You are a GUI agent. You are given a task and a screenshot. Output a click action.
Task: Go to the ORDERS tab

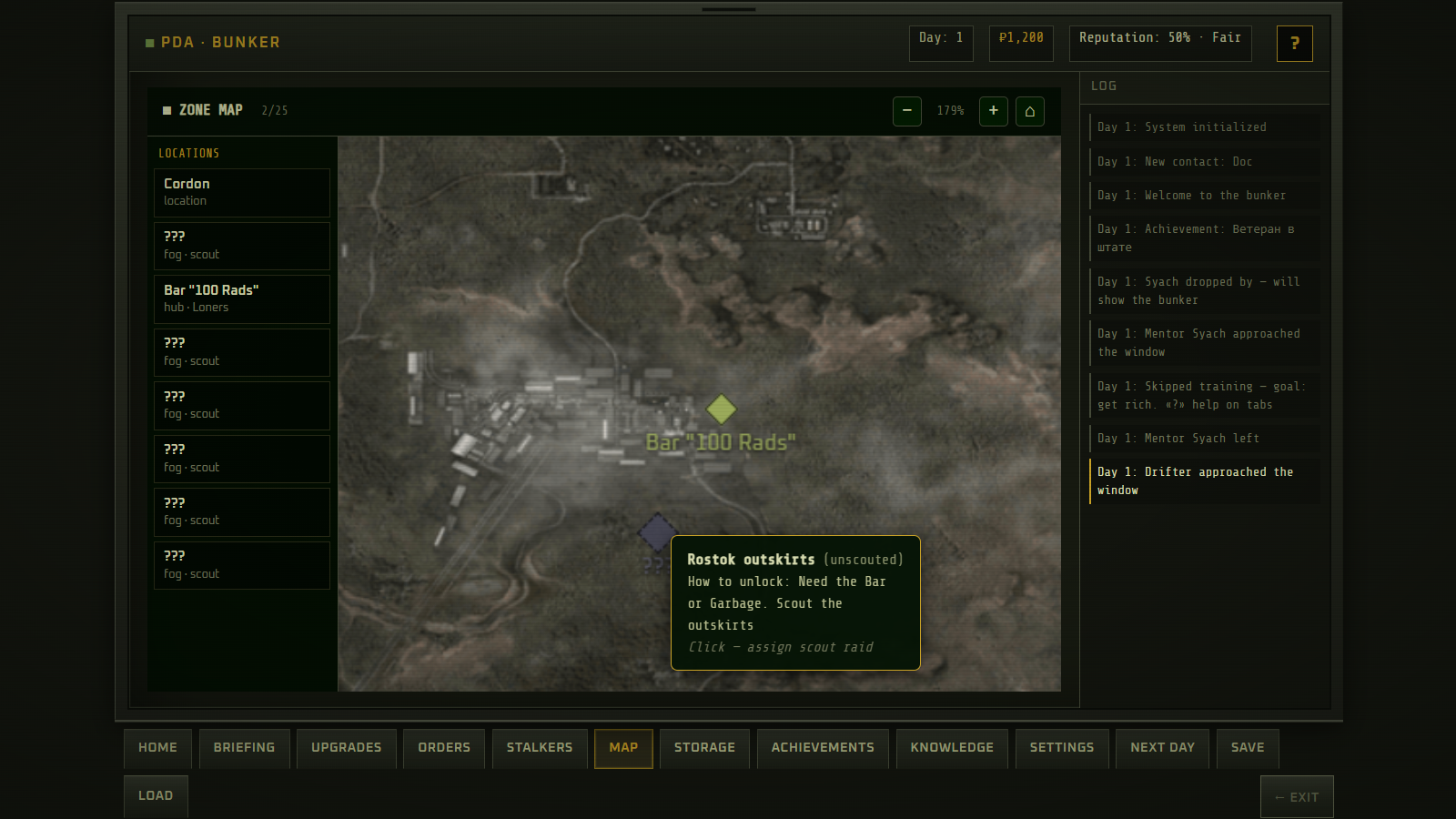(x=444, y=748)
